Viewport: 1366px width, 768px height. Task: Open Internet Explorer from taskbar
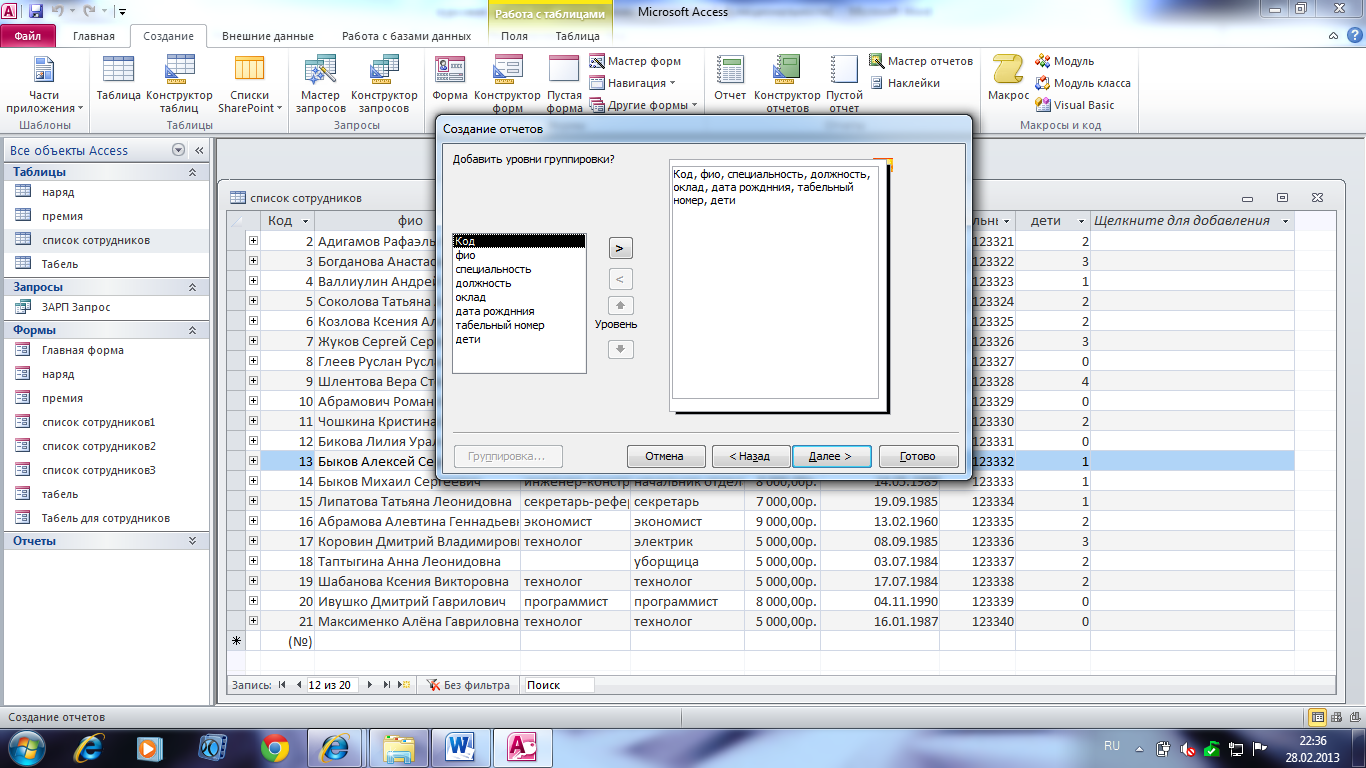pyautogui.click(x=90, y=747)
